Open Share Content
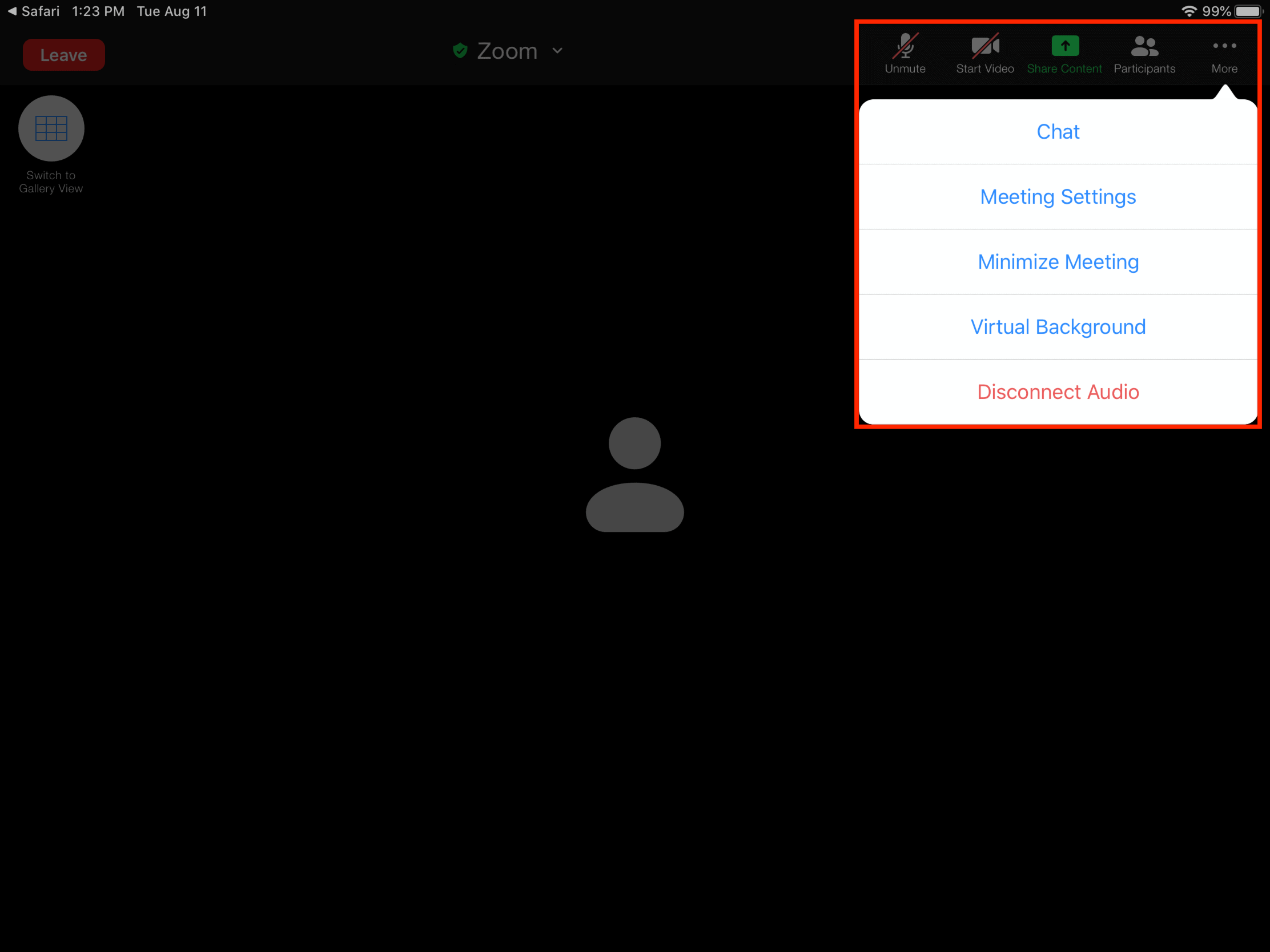This screenshot has height=952, width=1270. [x=1064, y=54]
